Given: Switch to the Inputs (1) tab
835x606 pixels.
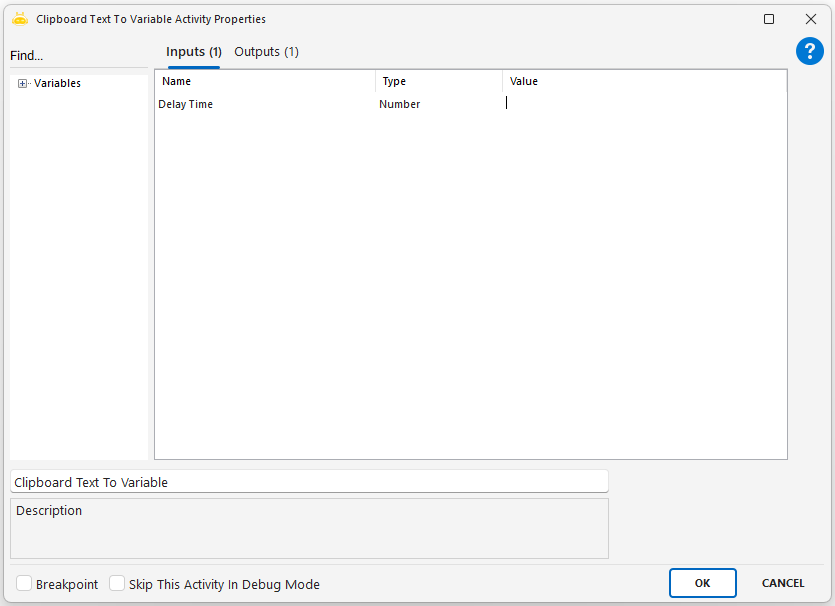Looking at the screenshot, I should pyautogui.click(x=193, y=52).
